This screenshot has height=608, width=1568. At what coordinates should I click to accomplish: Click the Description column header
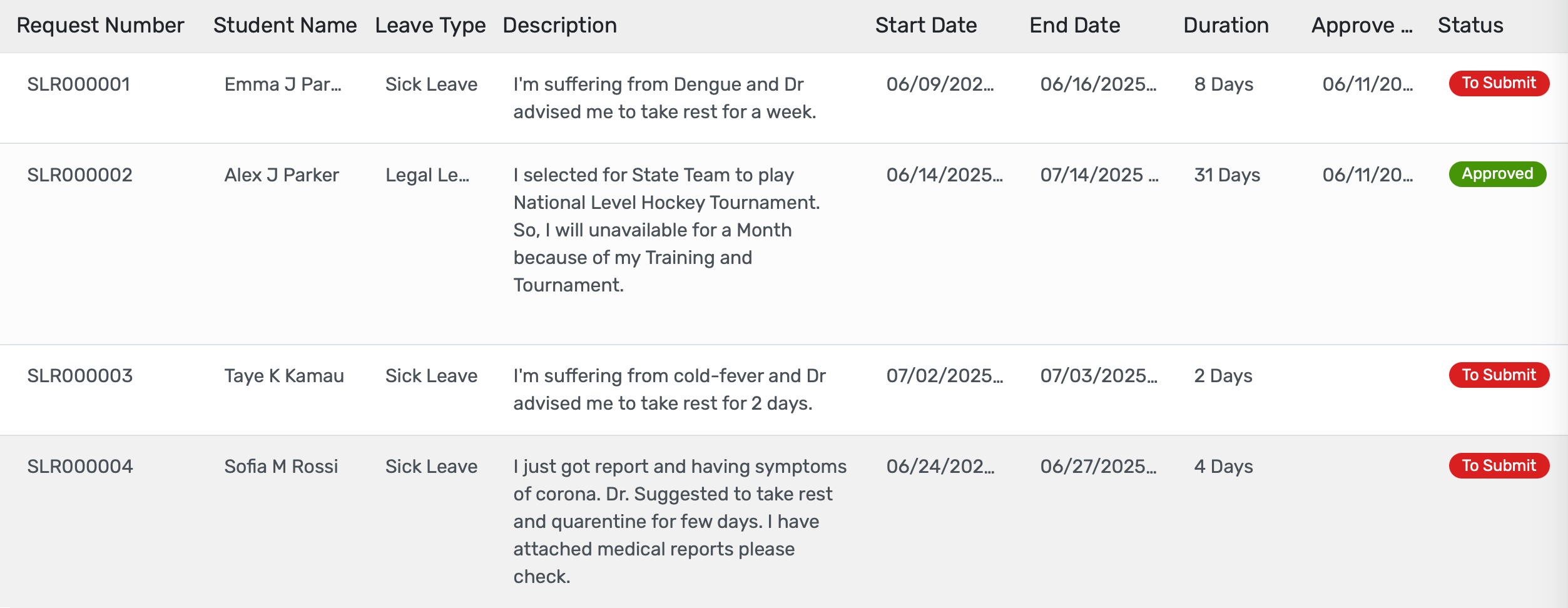click(x=559, y=26)
